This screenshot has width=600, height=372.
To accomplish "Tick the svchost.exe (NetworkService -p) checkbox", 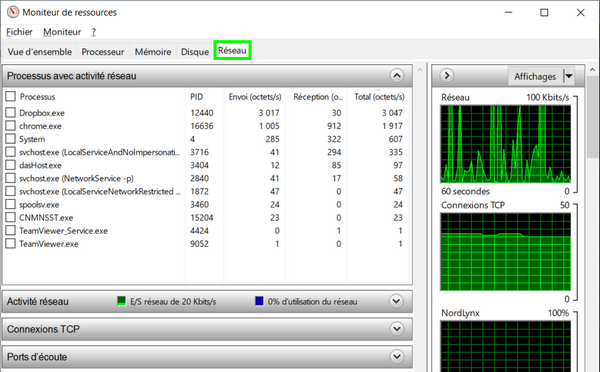I will pos(10,178).
